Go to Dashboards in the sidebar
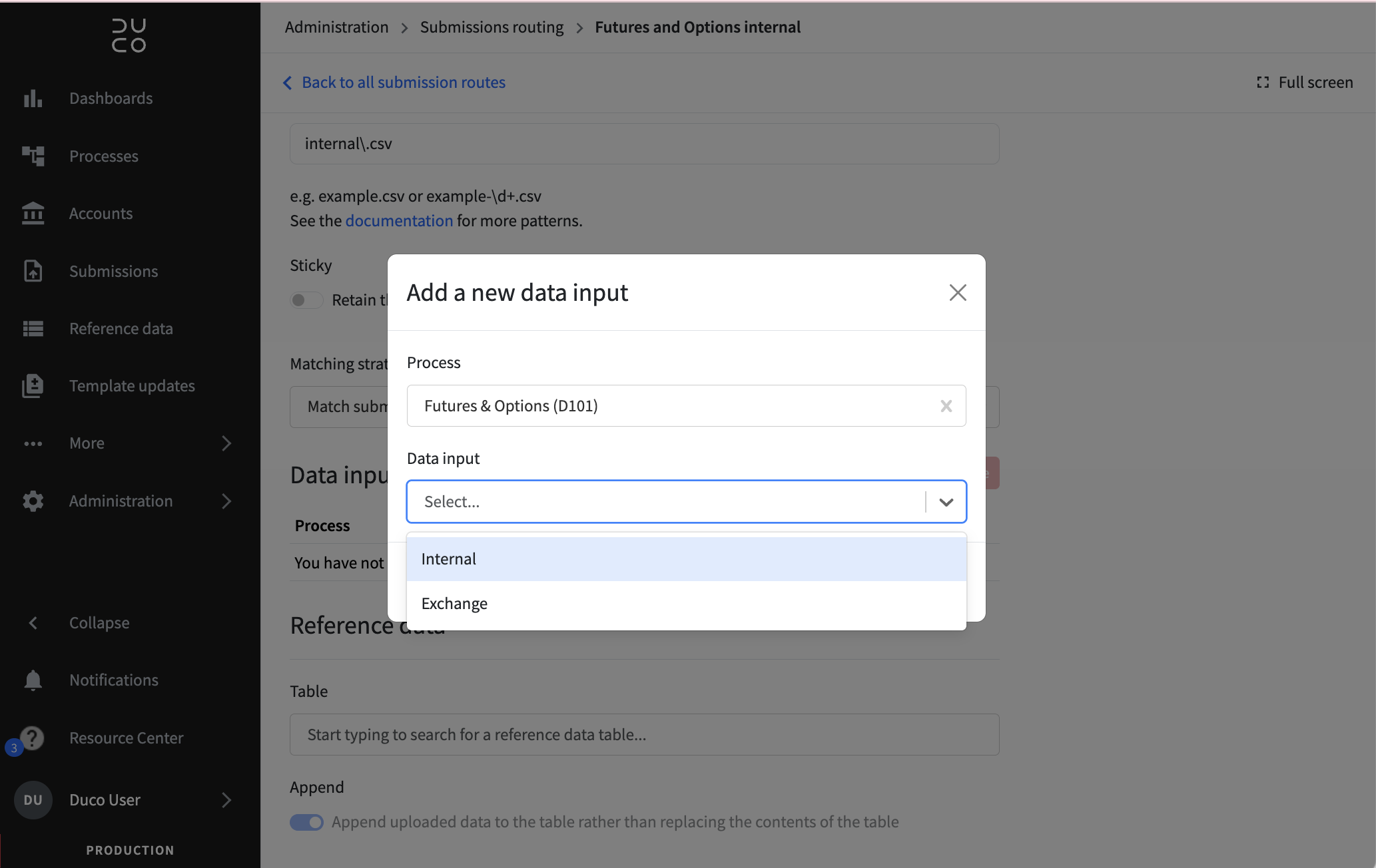 tap(111, 99)
